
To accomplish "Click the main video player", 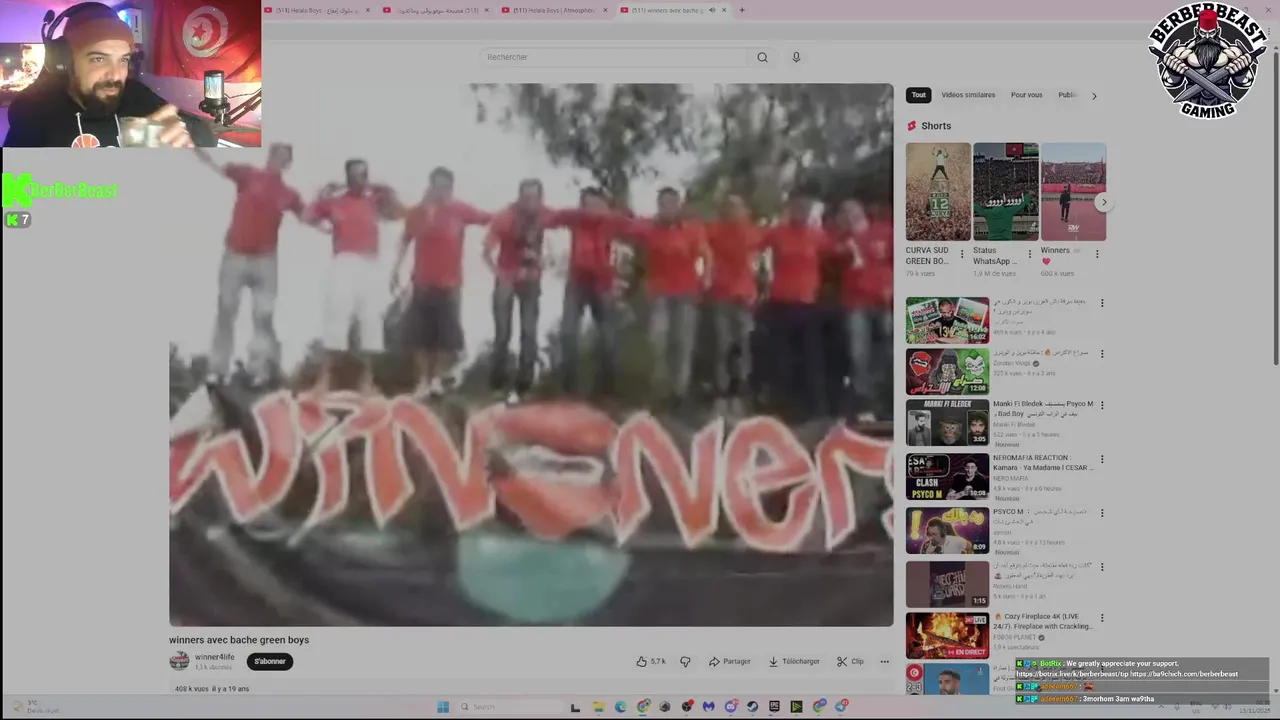I will point(531,355).
